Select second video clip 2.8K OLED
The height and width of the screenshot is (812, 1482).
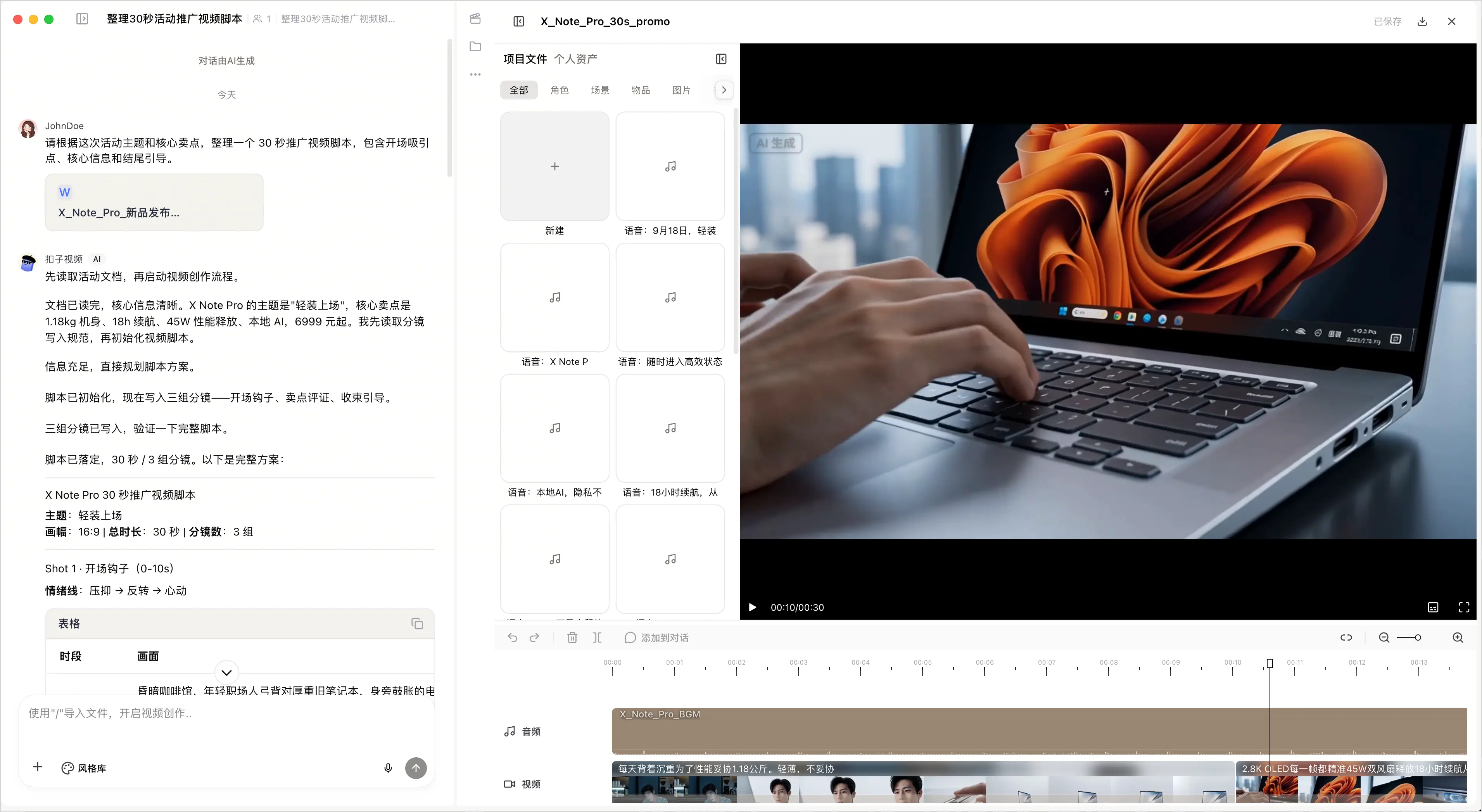[x=1351, y=781]
